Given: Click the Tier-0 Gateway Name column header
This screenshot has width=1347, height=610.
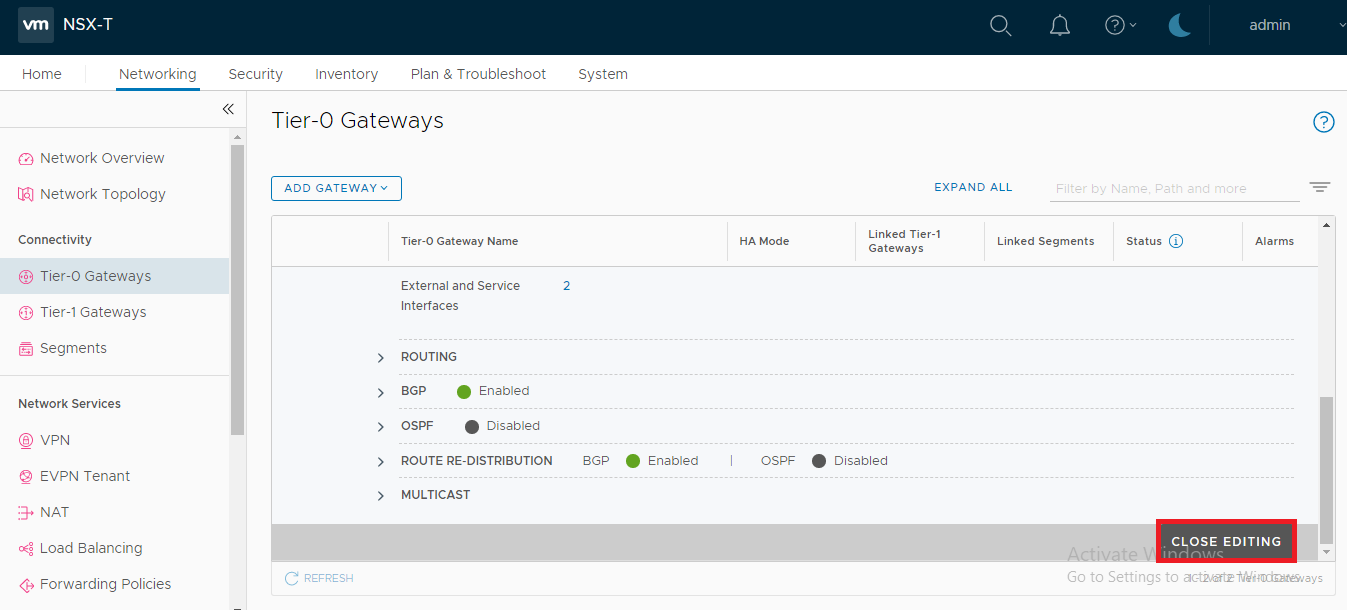Looking at the screenshot, I should pos(459,241).
